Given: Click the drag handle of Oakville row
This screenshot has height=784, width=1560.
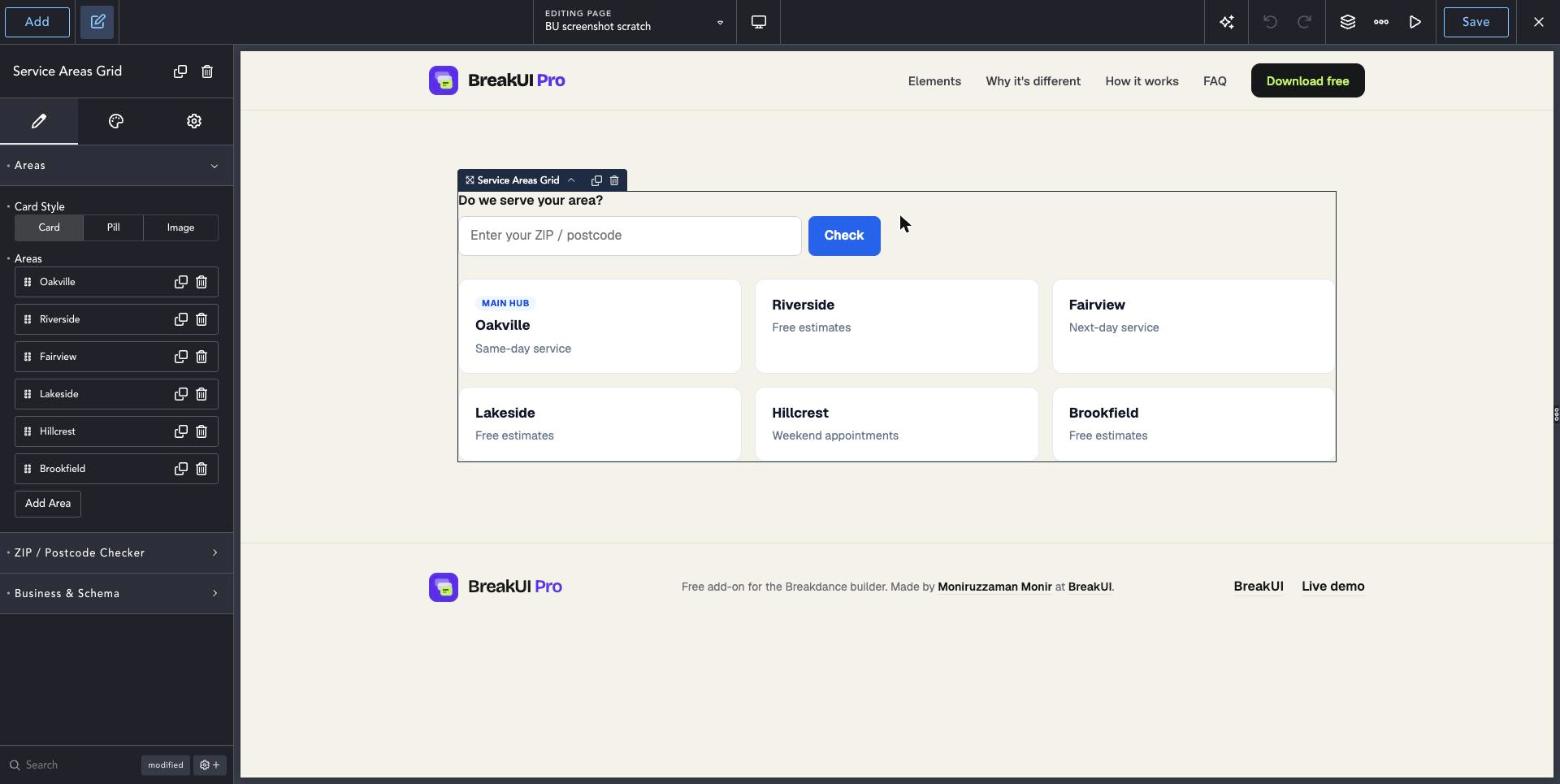Looking at the screenshot, I should click(28, 282).
